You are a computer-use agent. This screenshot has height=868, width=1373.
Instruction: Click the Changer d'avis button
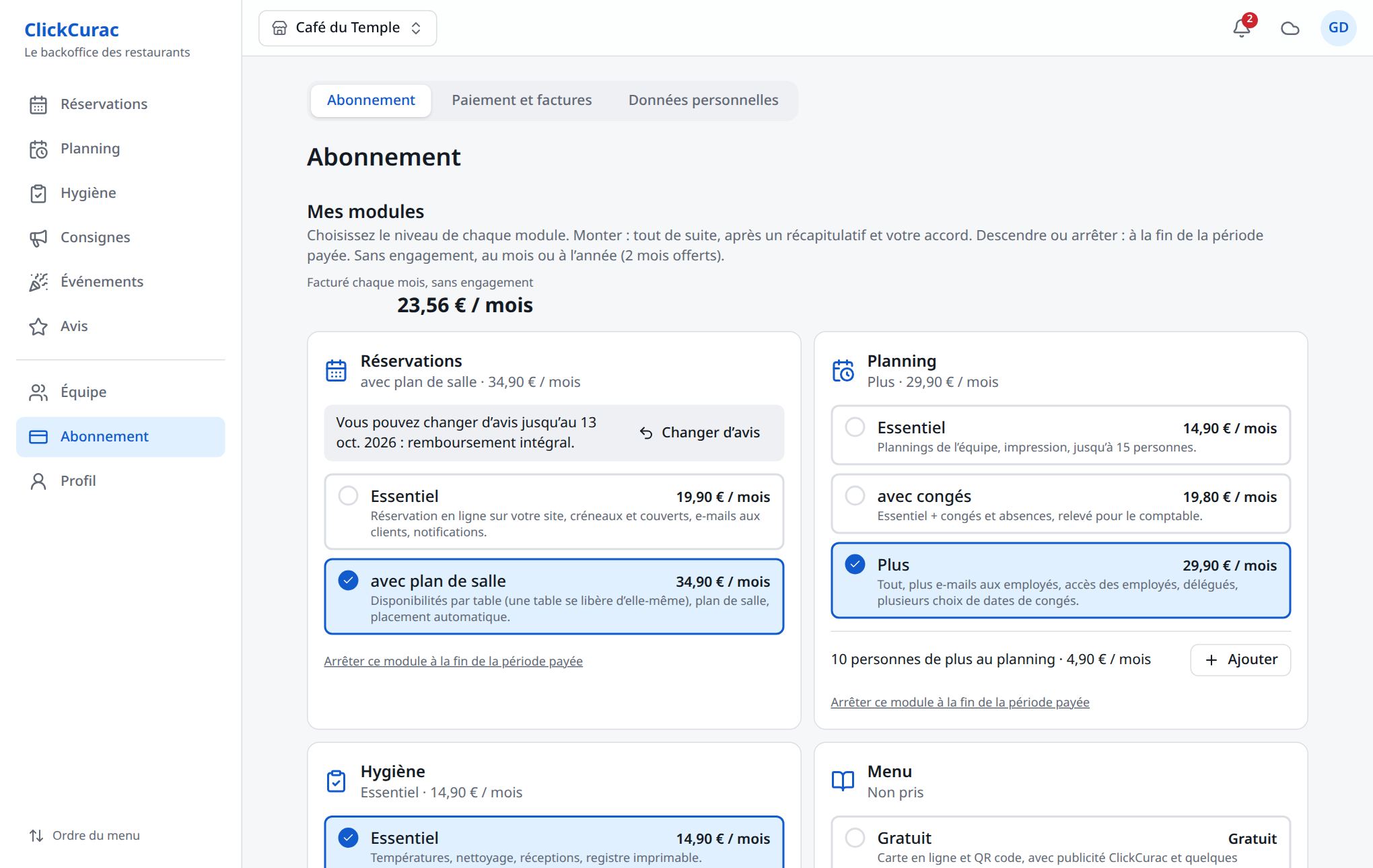[x=700, y=433]
